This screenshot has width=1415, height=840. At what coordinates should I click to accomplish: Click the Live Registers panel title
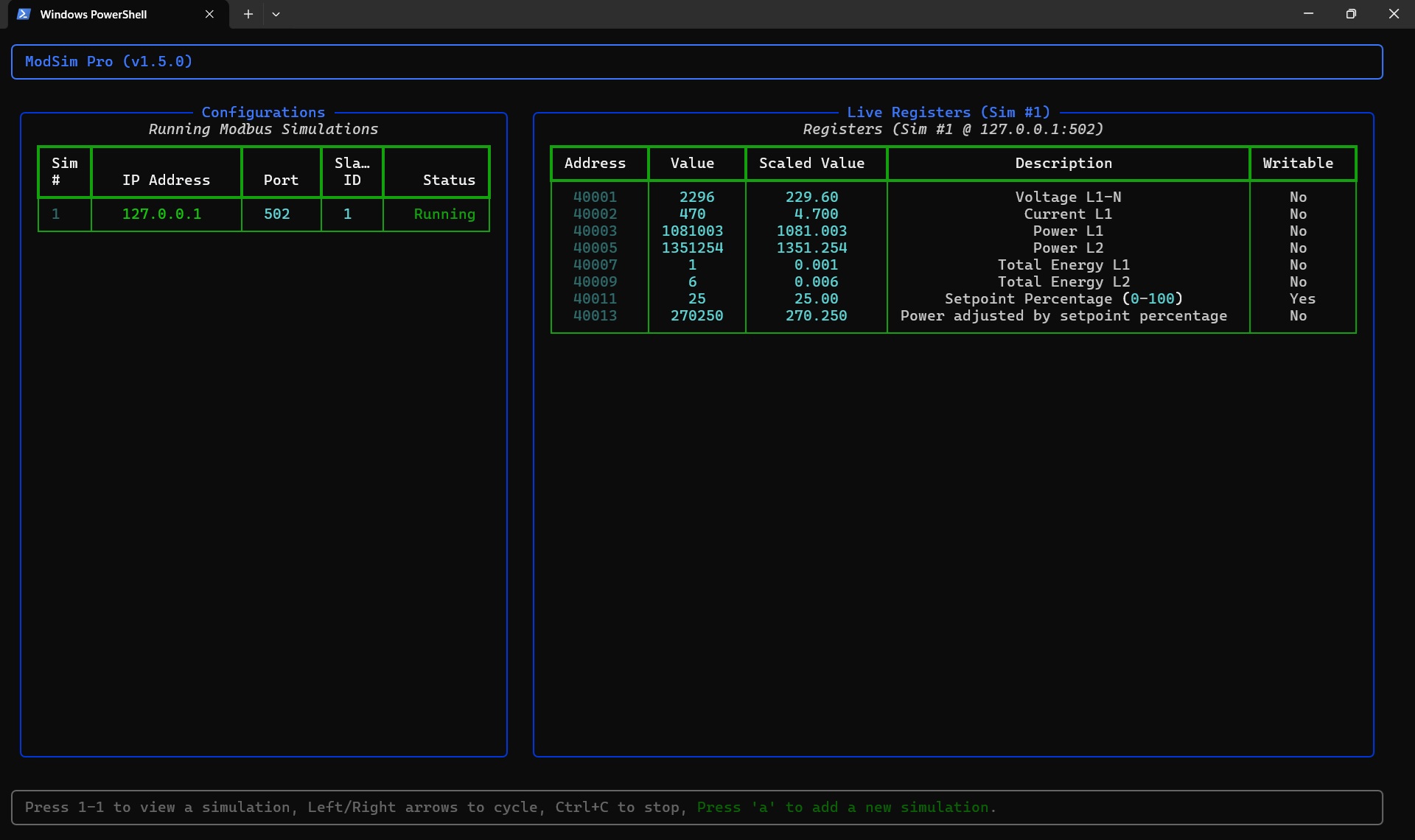(x=948, y=113)
